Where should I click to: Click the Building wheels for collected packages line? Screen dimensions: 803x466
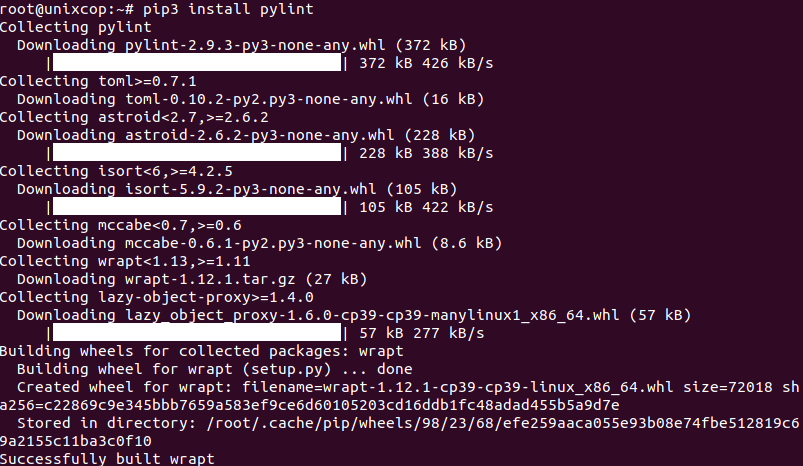[x=202, y=351]
